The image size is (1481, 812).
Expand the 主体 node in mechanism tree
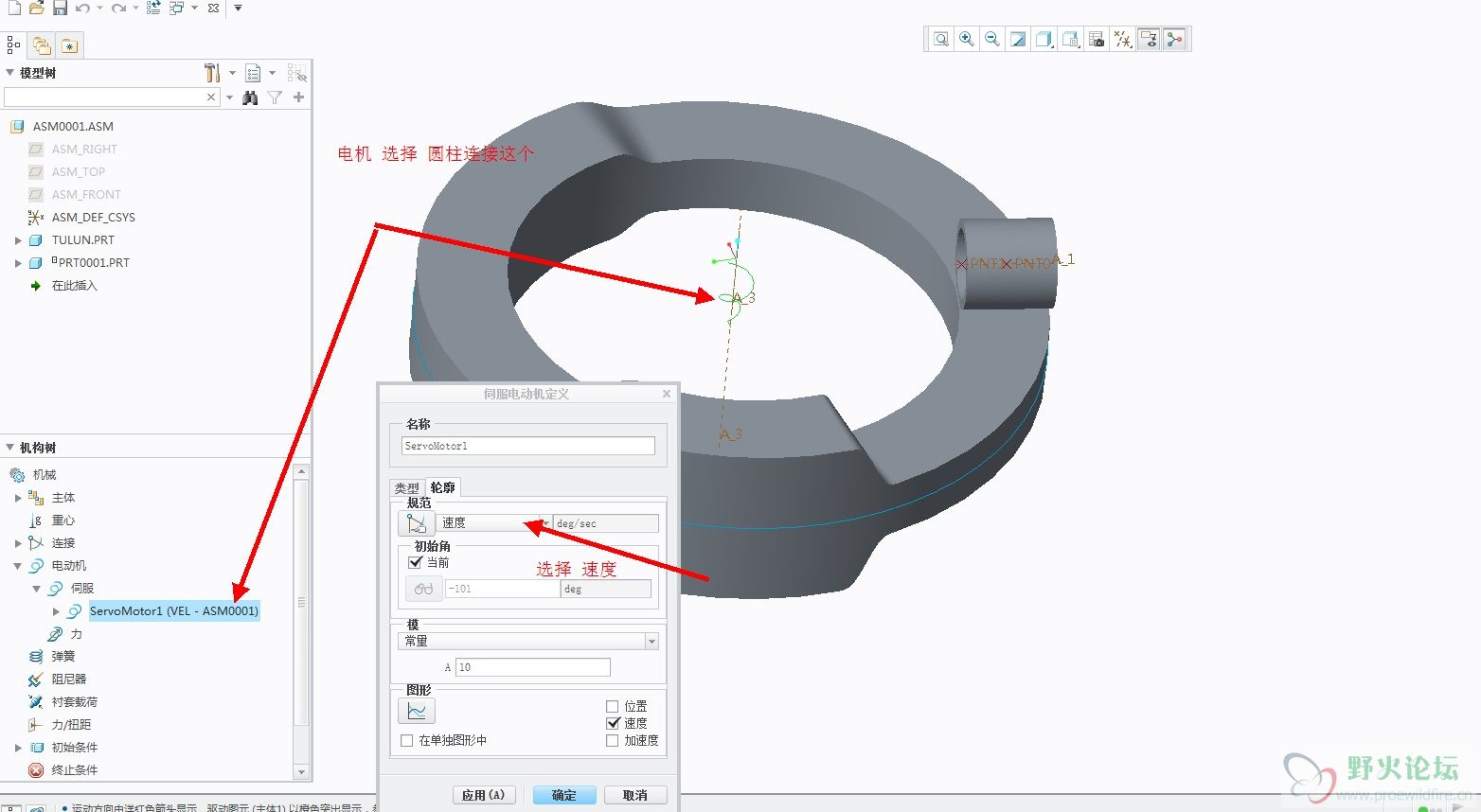click(18, 498)
